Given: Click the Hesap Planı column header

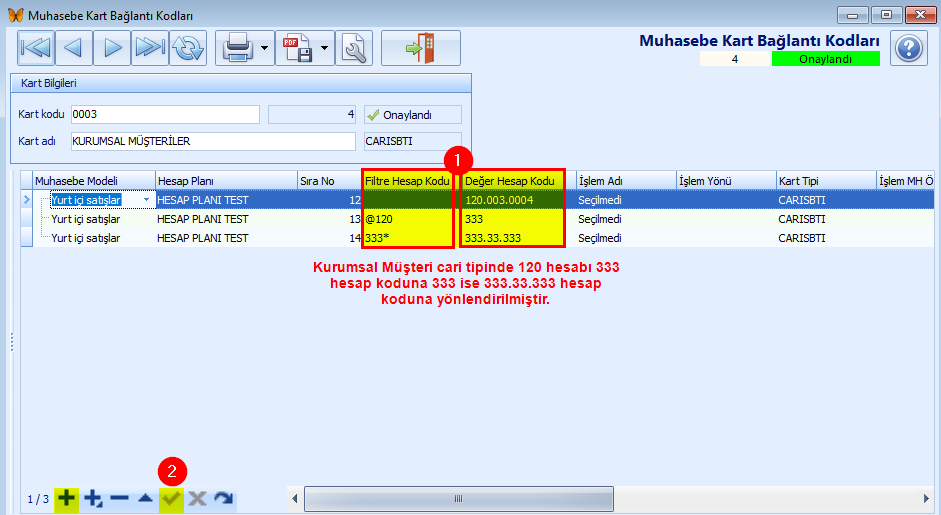Looking at the screenshot, I should tap(226, 181).
